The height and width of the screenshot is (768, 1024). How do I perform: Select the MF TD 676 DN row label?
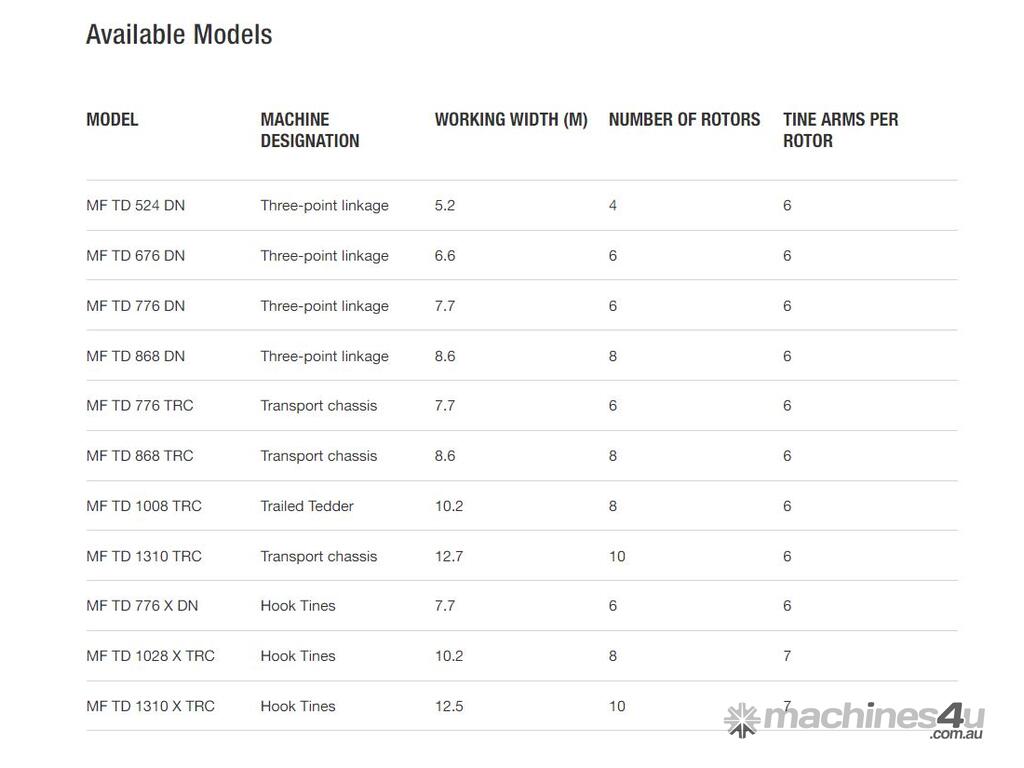coord(135,255)
